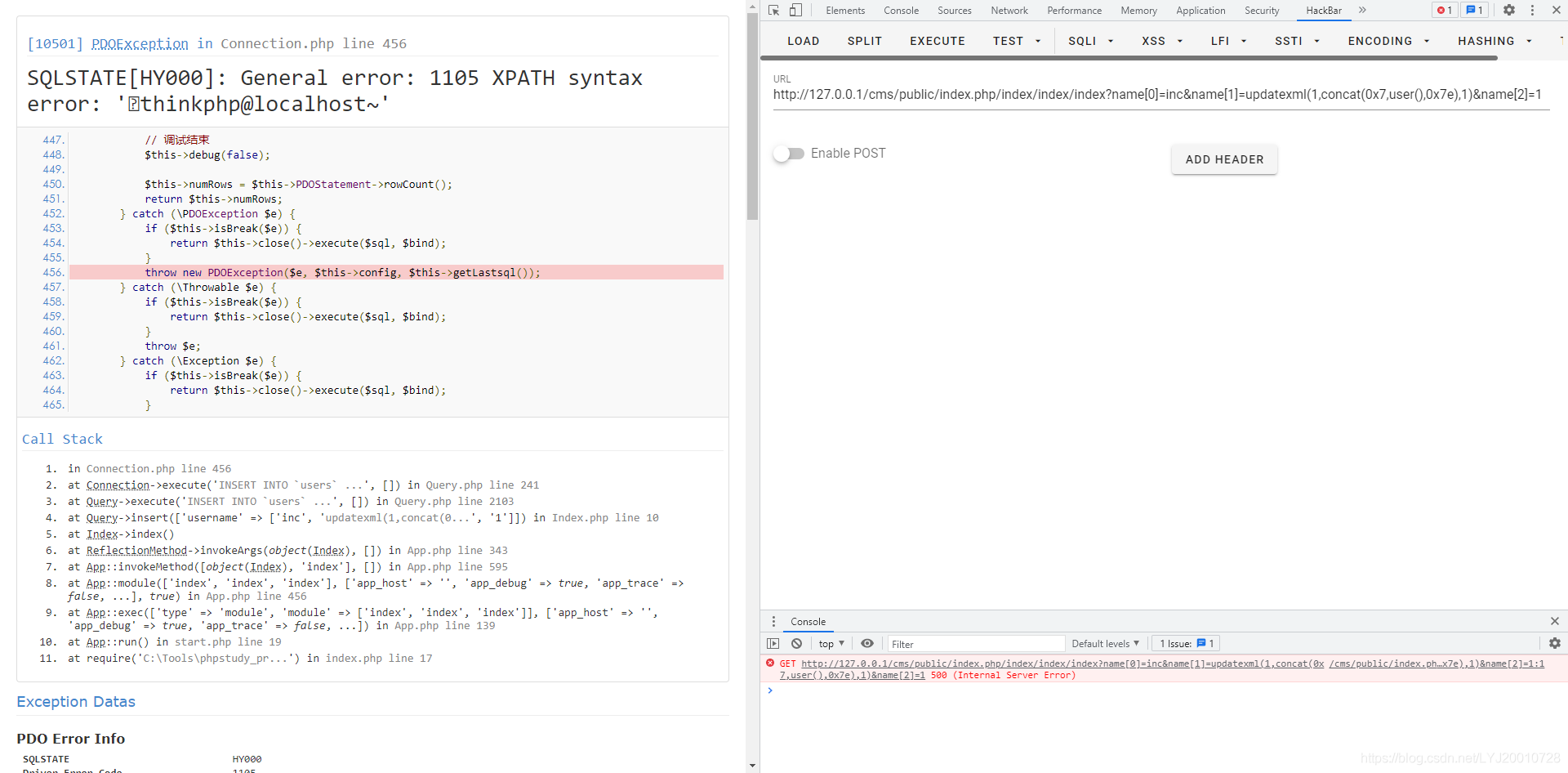Show the console sidebar icon
Viewport: 1568px width, 773px height.
coord(773,644)
